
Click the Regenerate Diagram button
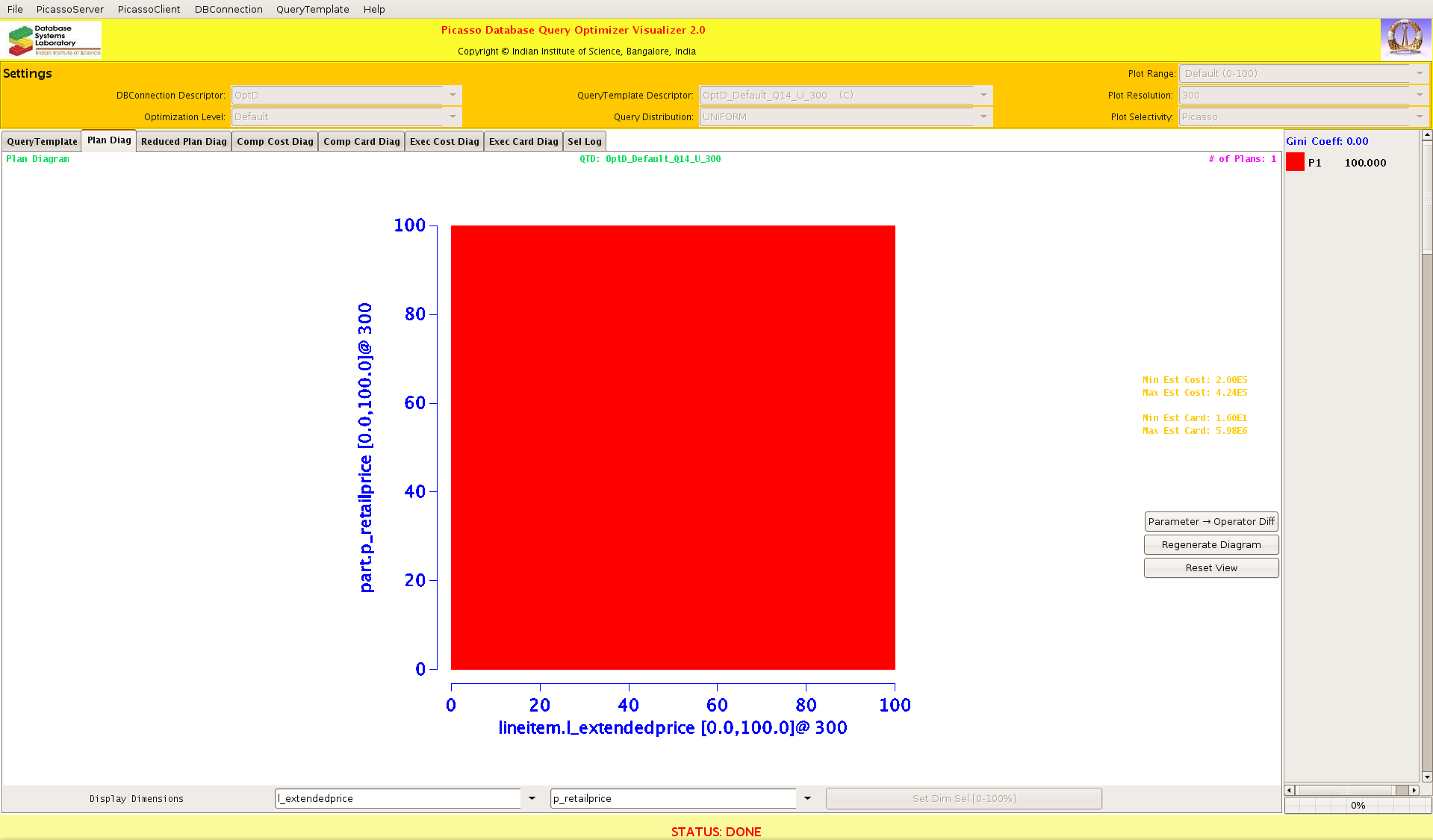[1210, 544]
